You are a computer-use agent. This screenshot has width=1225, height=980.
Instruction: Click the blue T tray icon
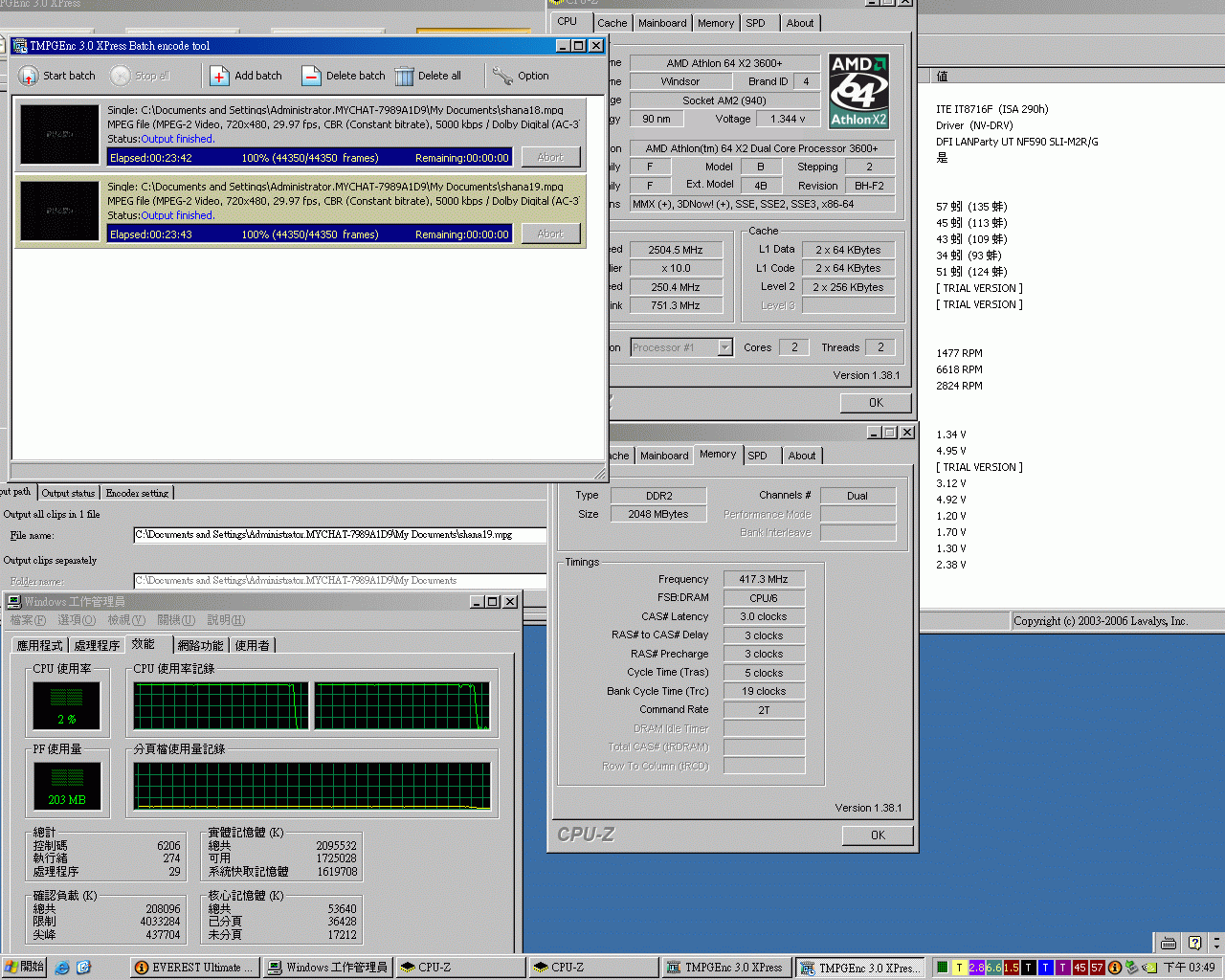click(1045, 968)
